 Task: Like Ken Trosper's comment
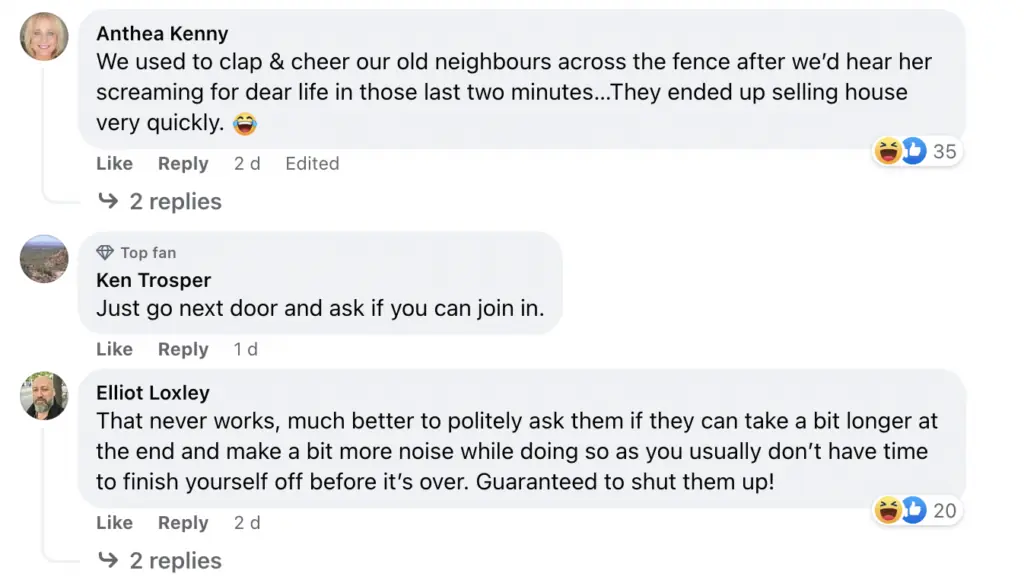pos(114,349)
